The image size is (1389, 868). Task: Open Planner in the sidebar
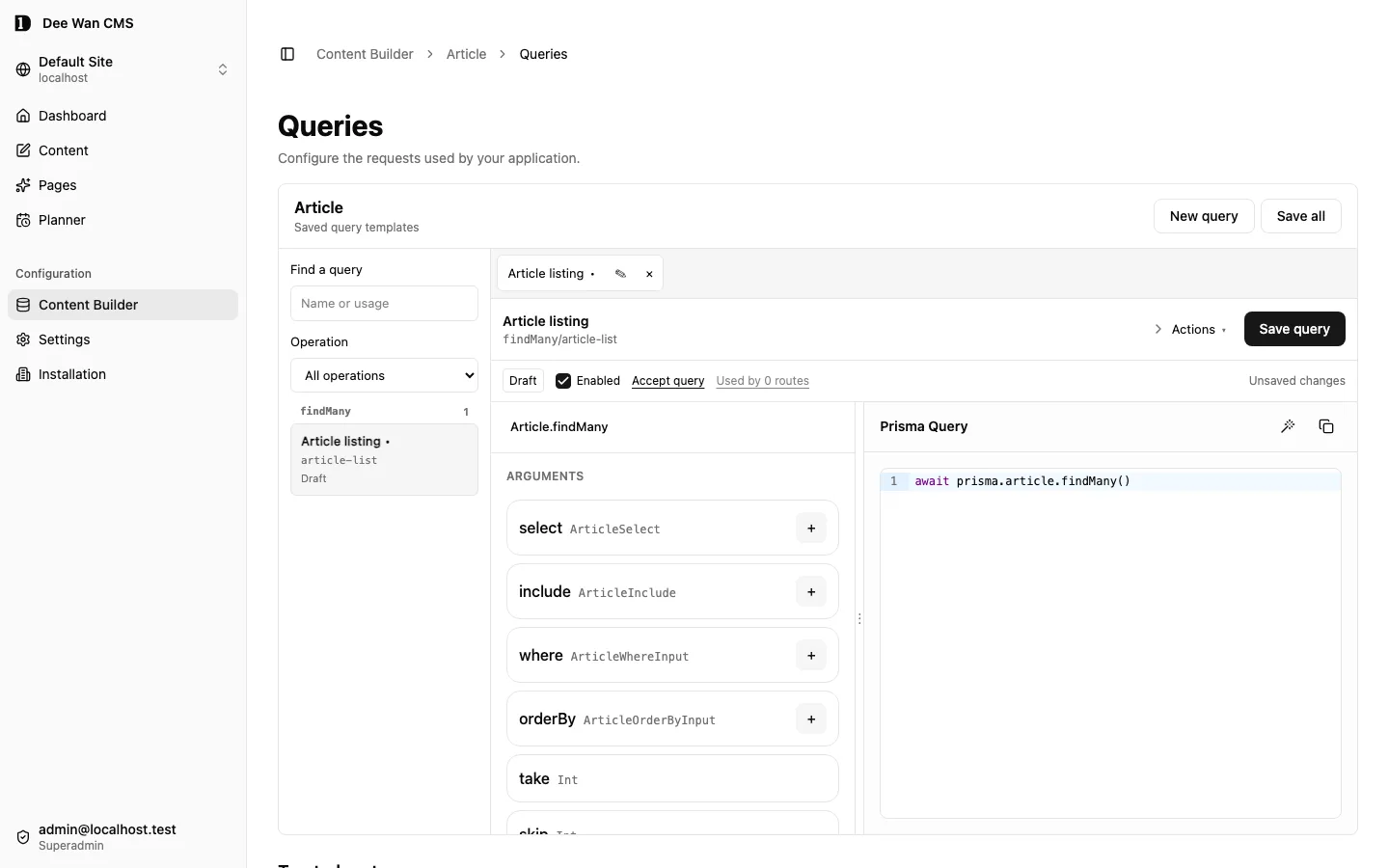123,220
